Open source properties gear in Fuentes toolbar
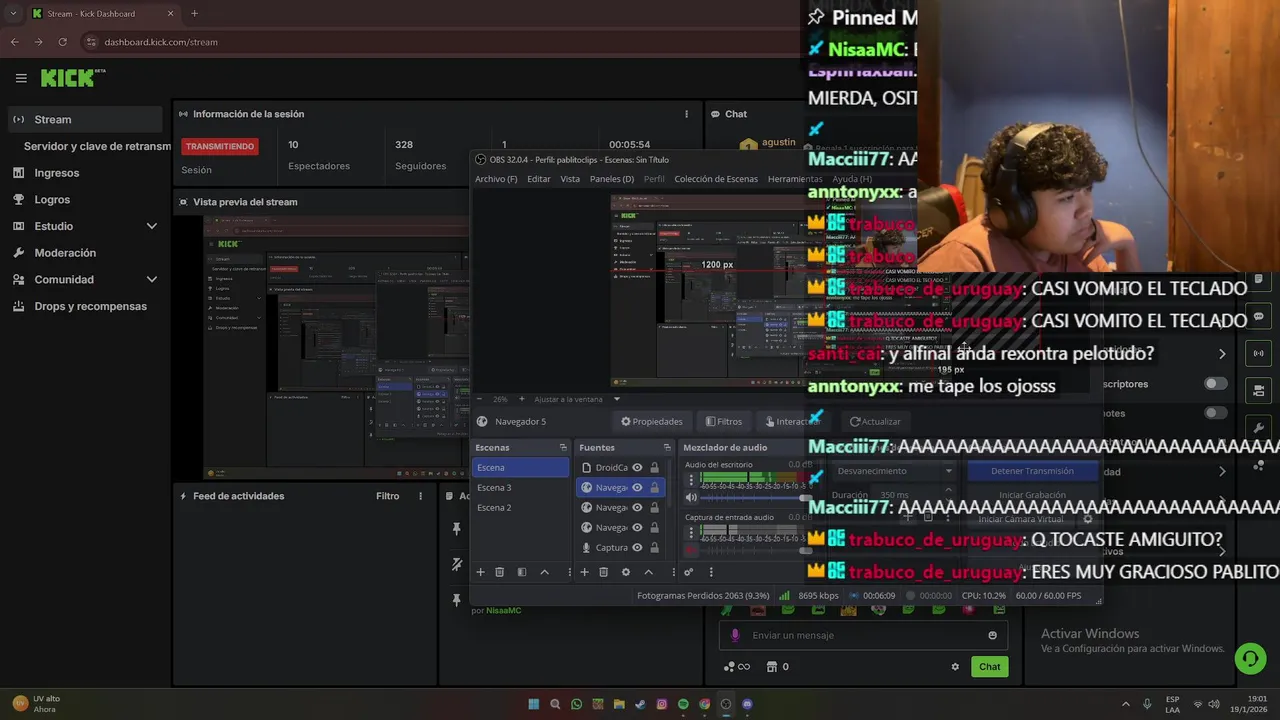This screenshot has width=1280, height=720. click(x=626, y=572)
